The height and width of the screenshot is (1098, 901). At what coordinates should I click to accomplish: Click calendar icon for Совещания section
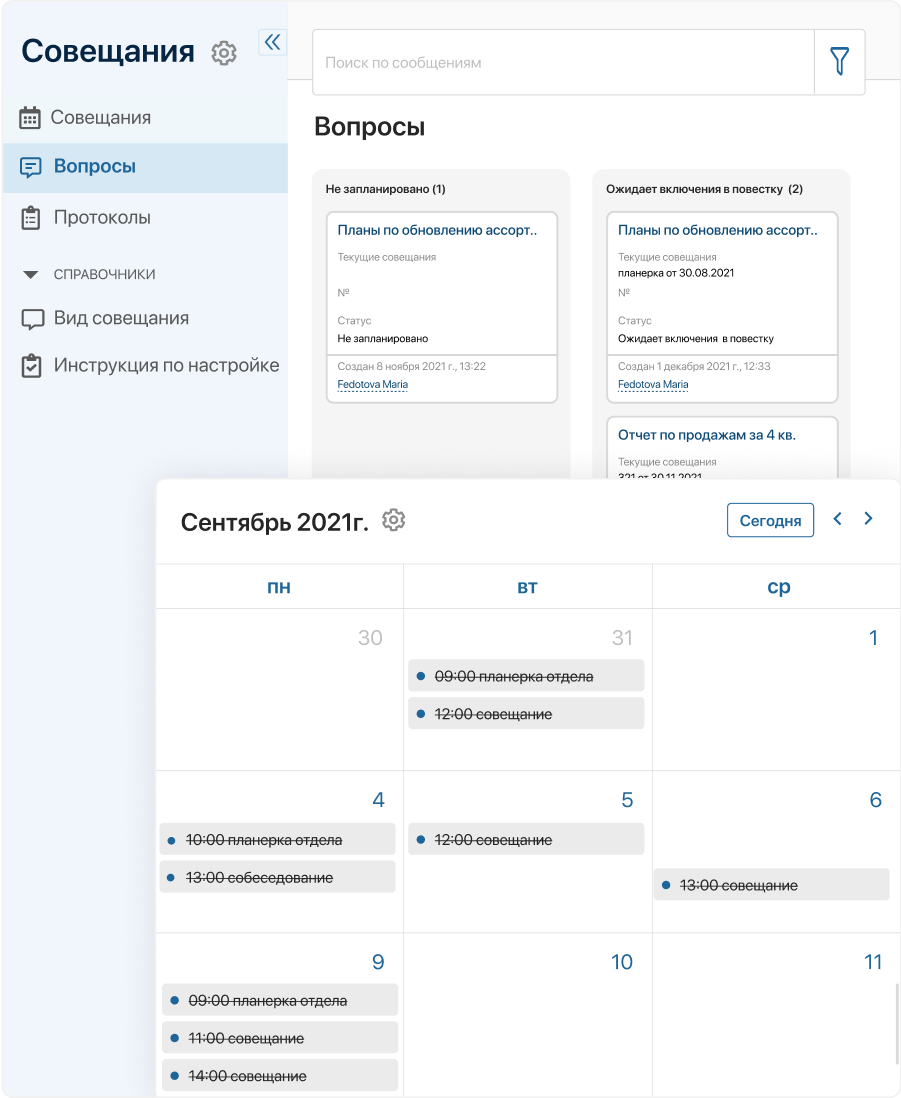(x=31, y=117)
